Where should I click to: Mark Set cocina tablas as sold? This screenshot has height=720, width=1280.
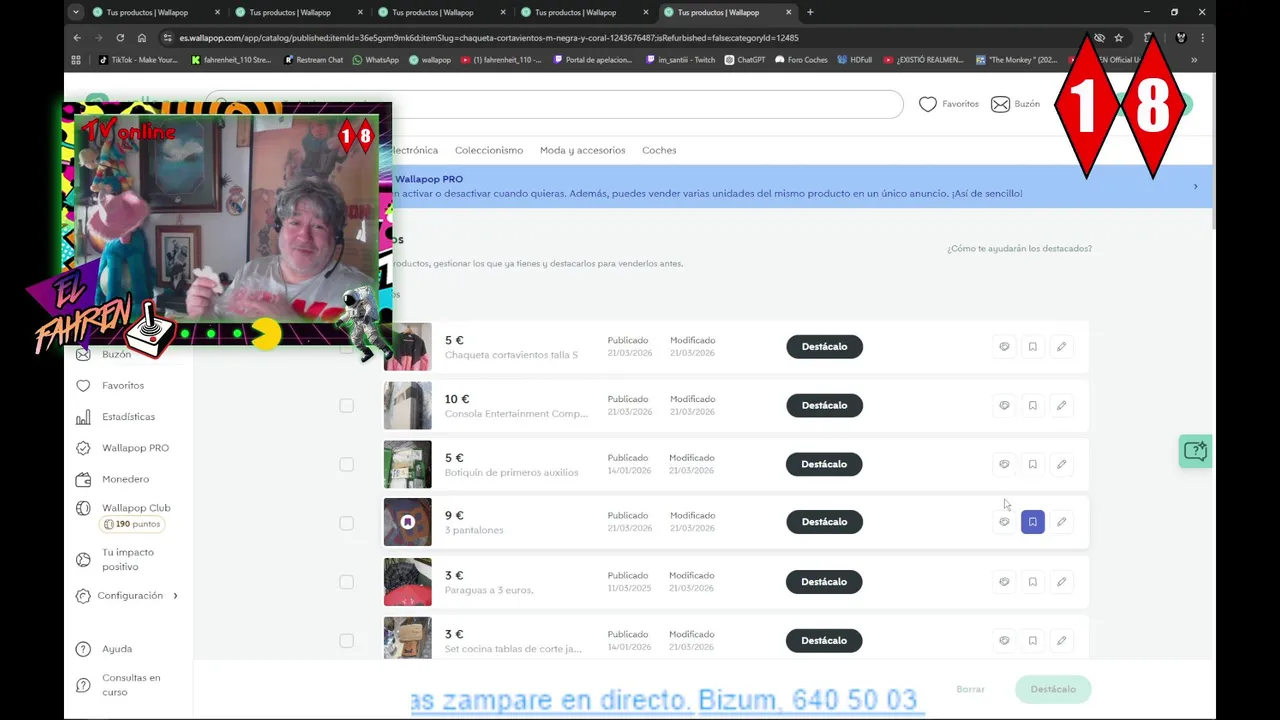(1004, 641)
